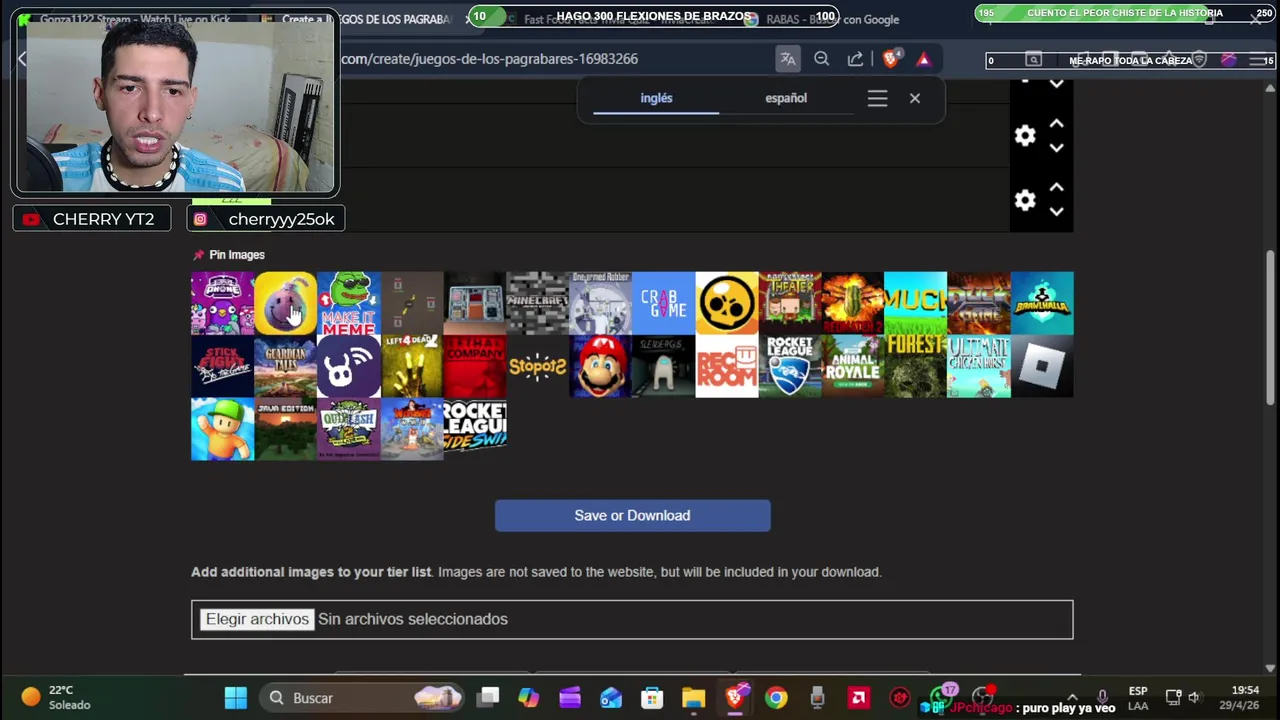Pick the Left 4 Dead 2 thumbnail

click(411, 366)
